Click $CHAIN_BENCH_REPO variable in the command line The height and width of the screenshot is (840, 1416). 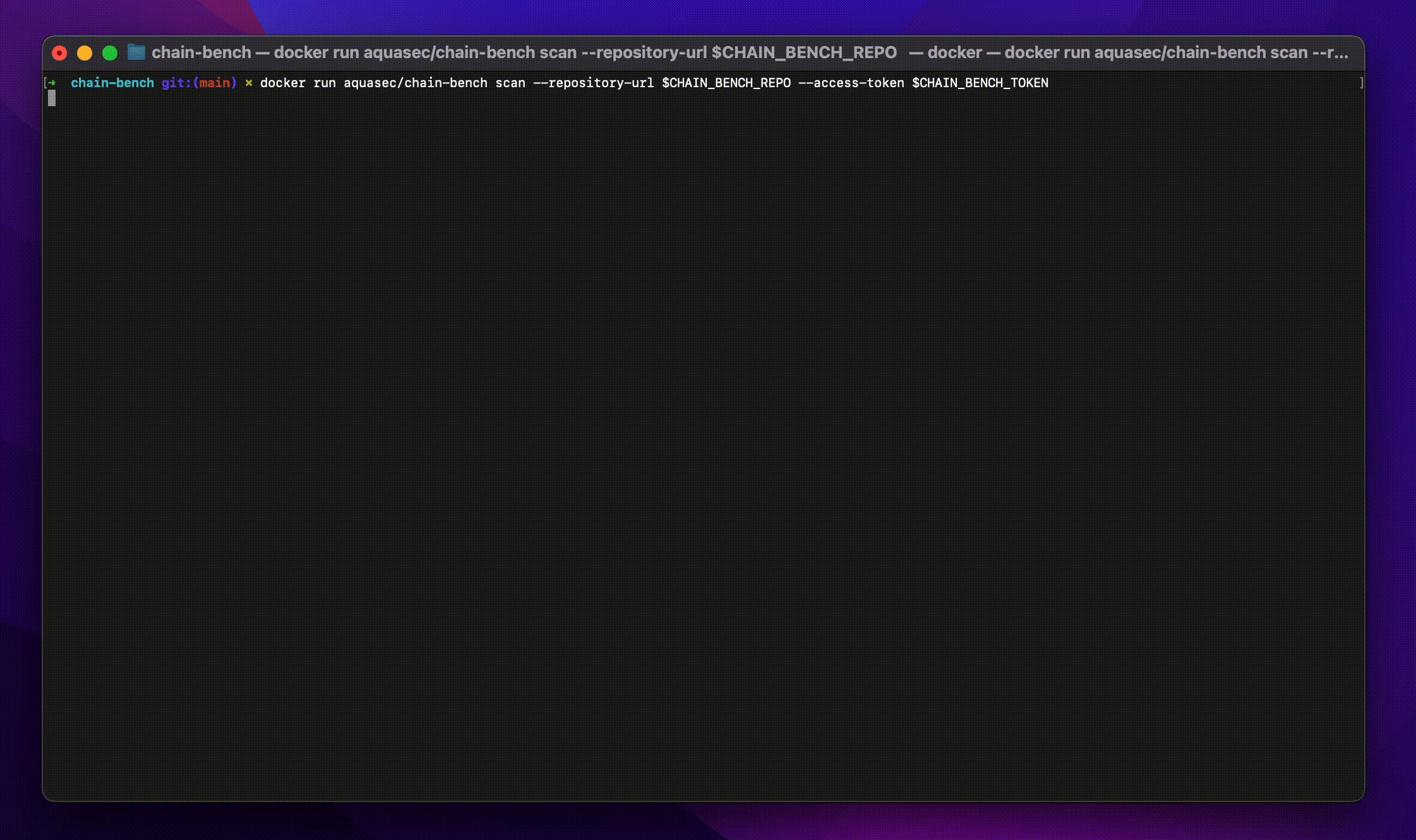pos(726,83)
